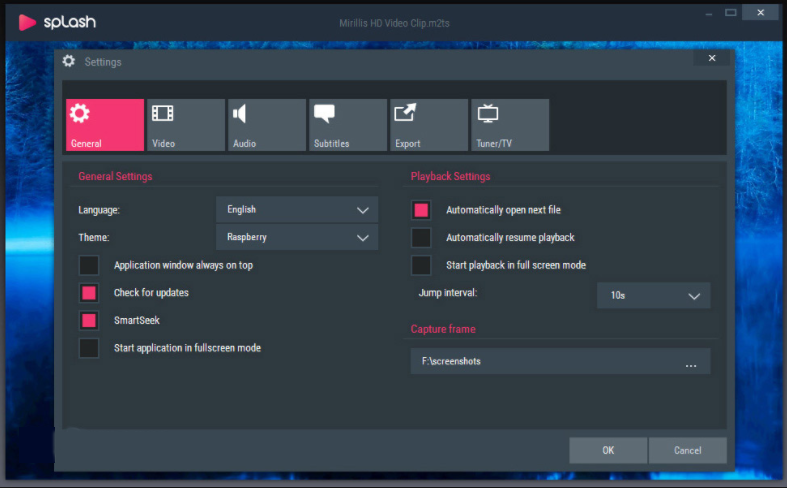Click the Language dropdown chevron arrow

coord(362,210)
